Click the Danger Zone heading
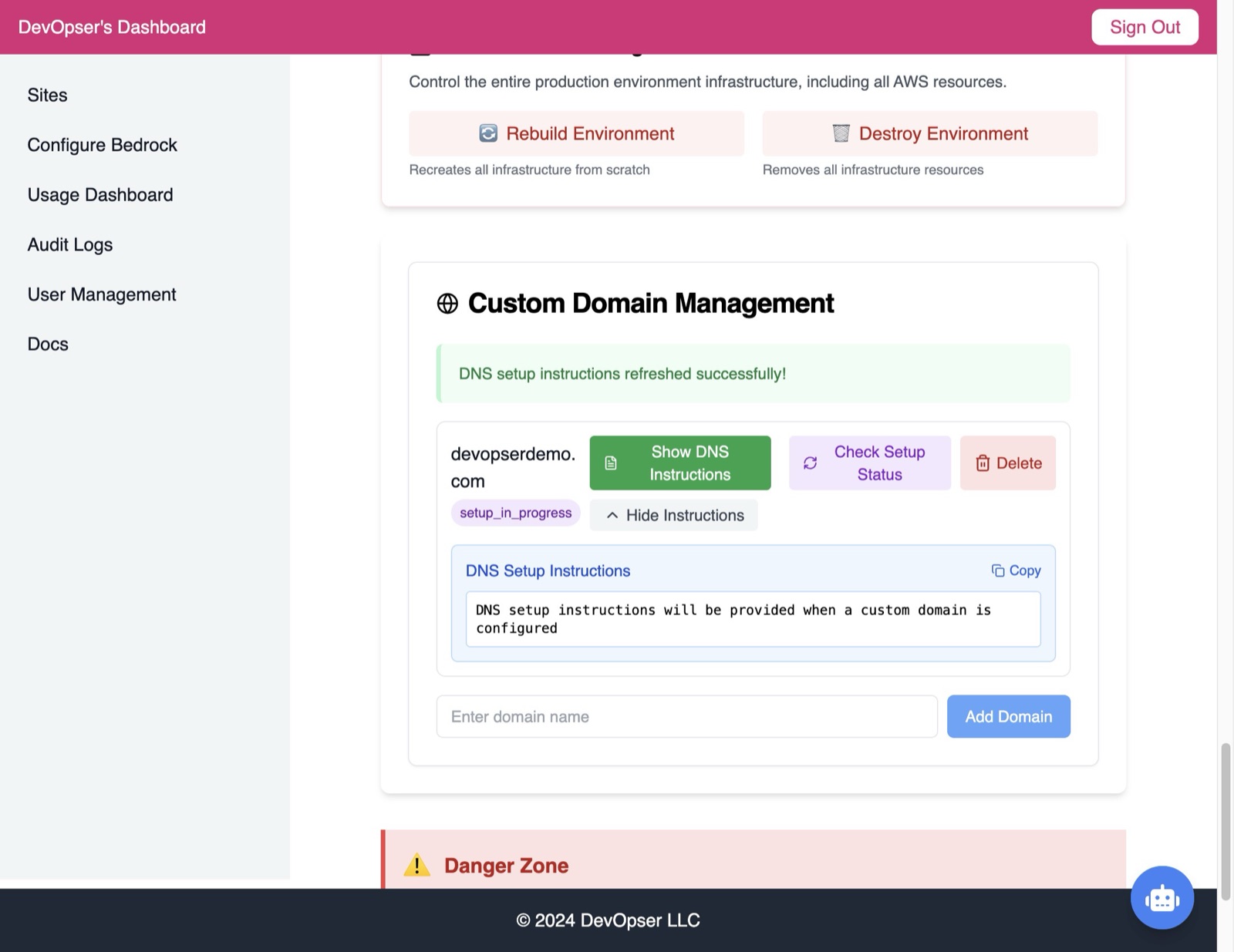Image resolution: width=1234 pixels, height=952 pixels. pyautogui.click(x=507, y=866)
